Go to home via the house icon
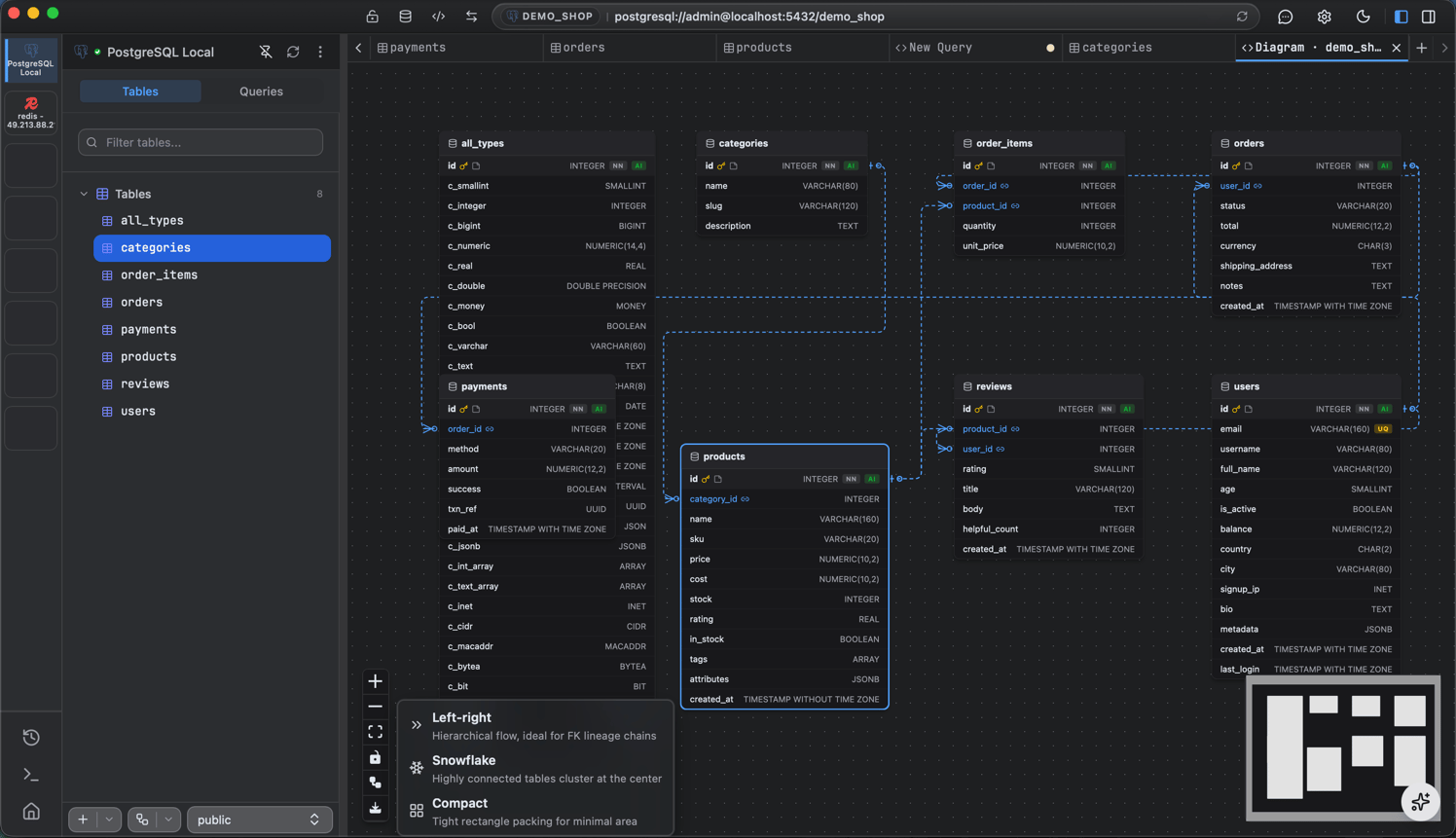Viewport: 1456px width, 838px height. (x=31, y=812)
